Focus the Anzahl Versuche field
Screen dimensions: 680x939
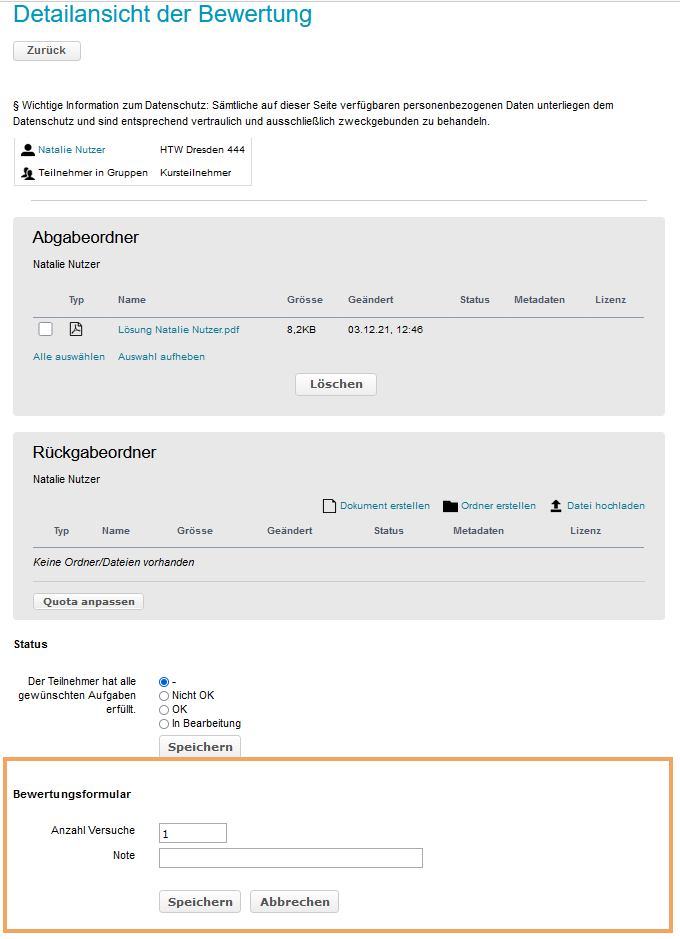pos(193,833)
